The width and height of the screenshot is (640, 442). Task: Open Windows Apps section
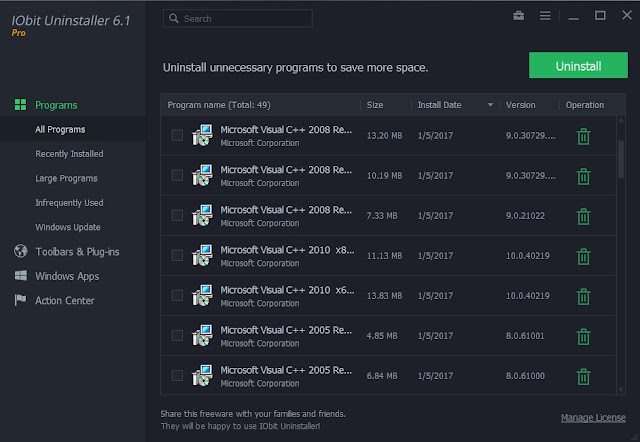(x=67, y=276)
